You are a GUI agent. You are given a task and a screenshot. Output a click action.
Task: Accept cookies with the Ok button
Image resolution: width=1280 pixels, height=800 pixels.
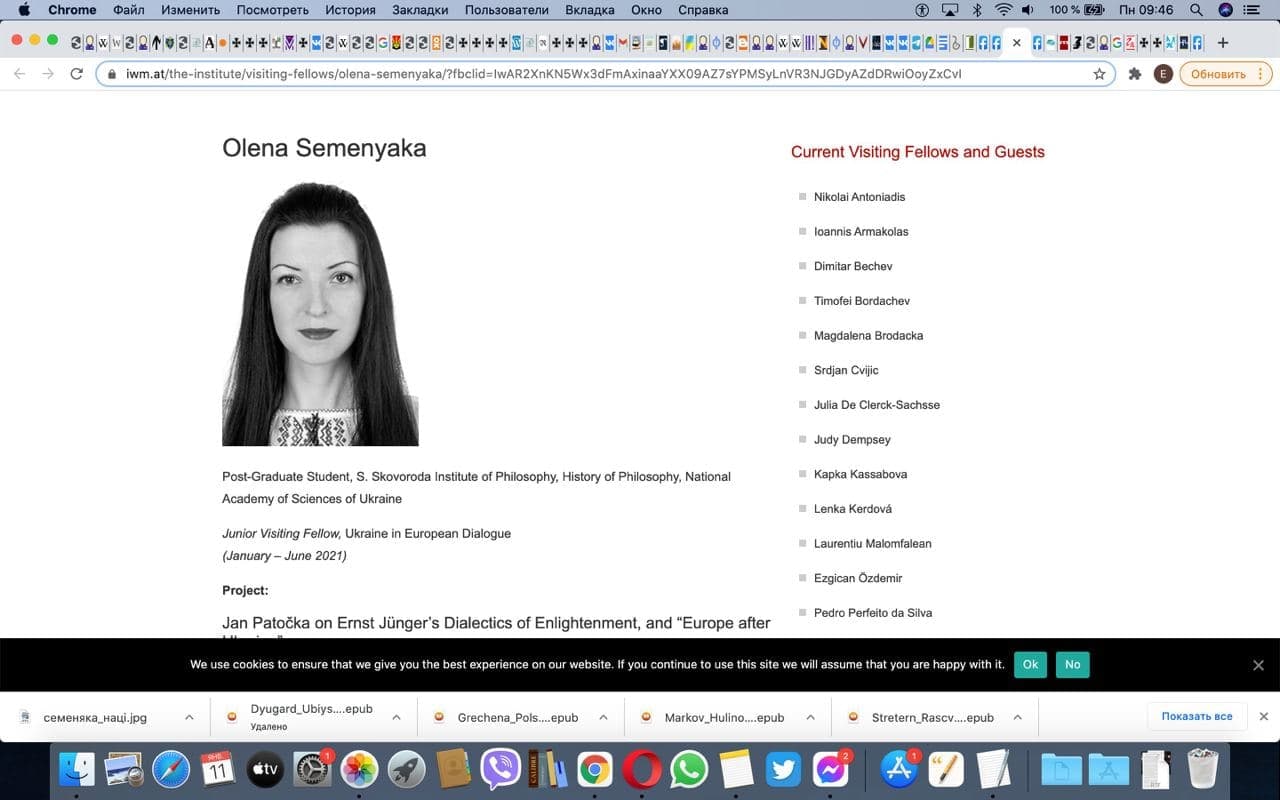pyautogui.click(x=1030, y=664)
